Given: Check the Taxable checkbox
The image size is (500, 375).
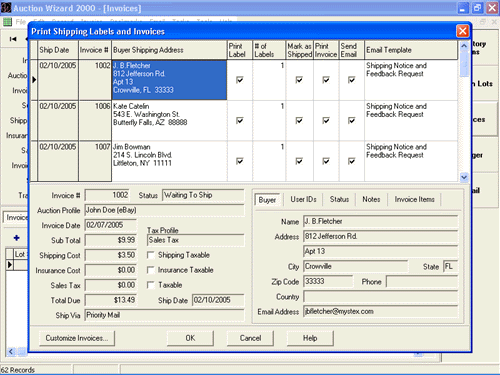Looking at the screenshot, I should [151, 285].
